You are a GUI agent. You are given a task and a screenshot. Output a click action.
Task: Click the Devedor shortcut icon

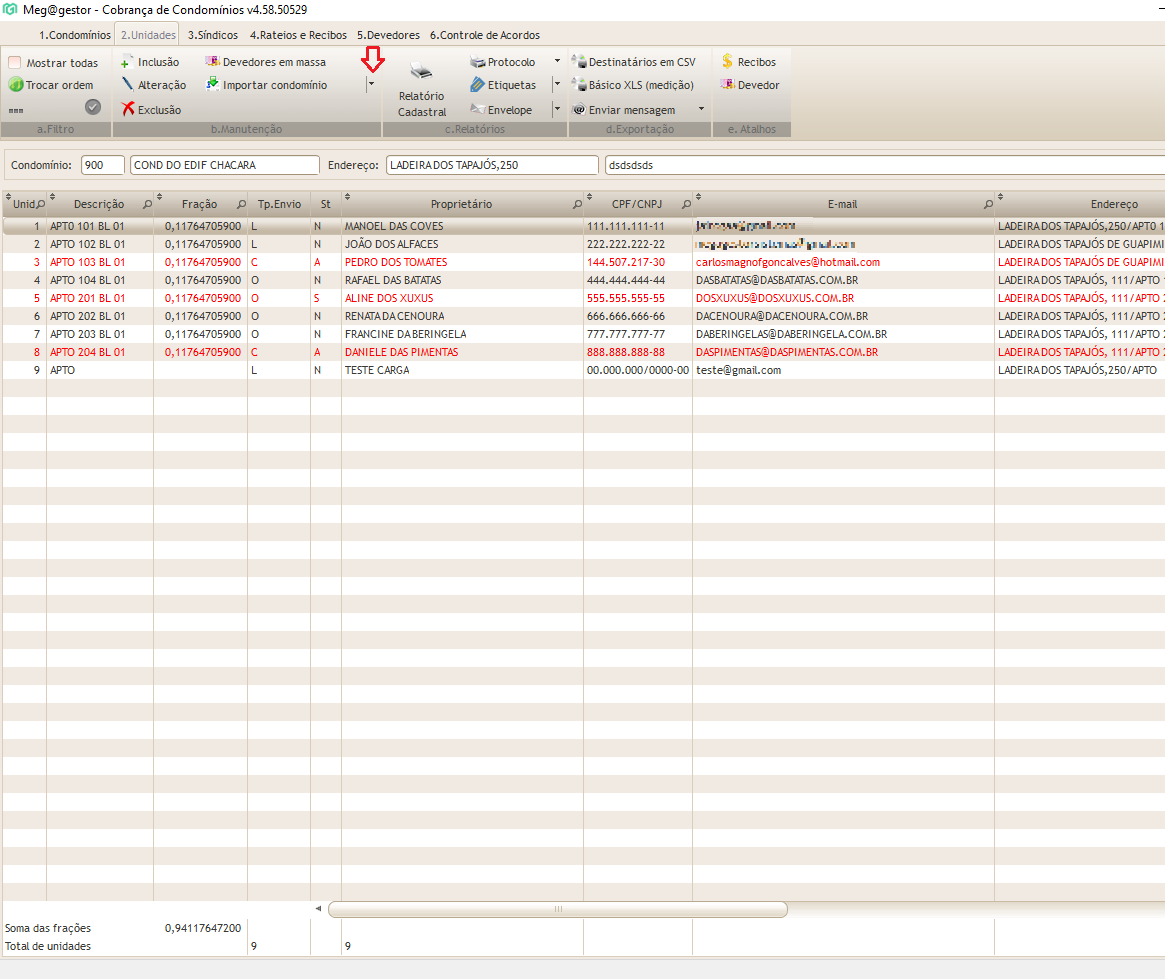click(x=727, y=85)
